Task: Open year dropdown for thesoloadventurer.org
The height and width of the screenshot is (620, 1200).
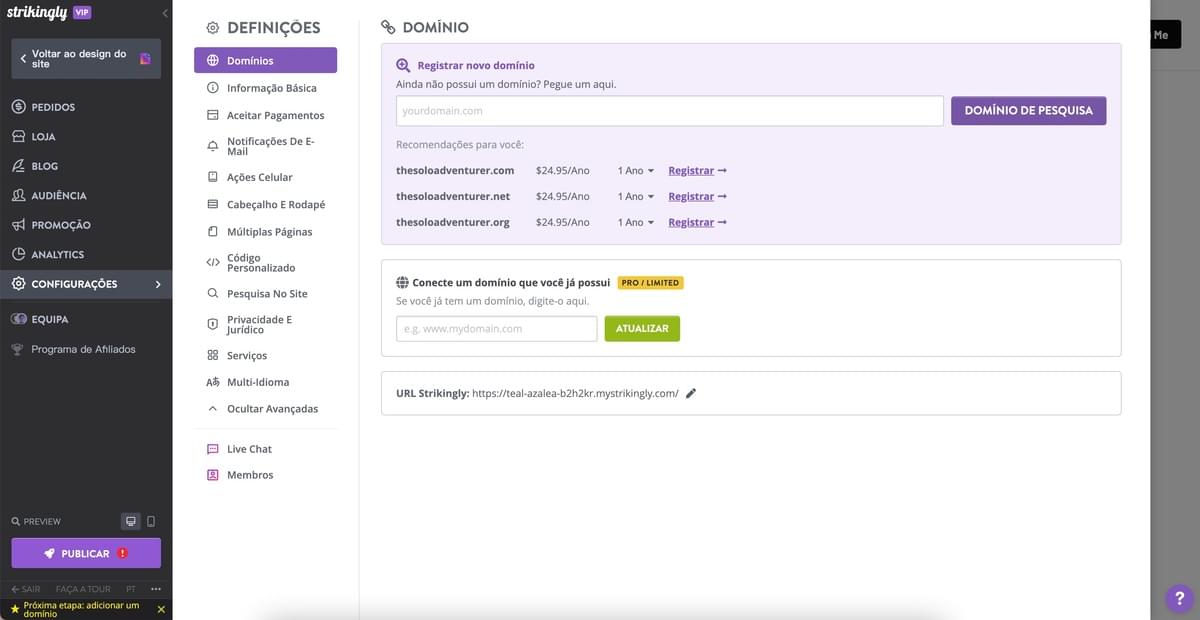Action: (636, 222)
